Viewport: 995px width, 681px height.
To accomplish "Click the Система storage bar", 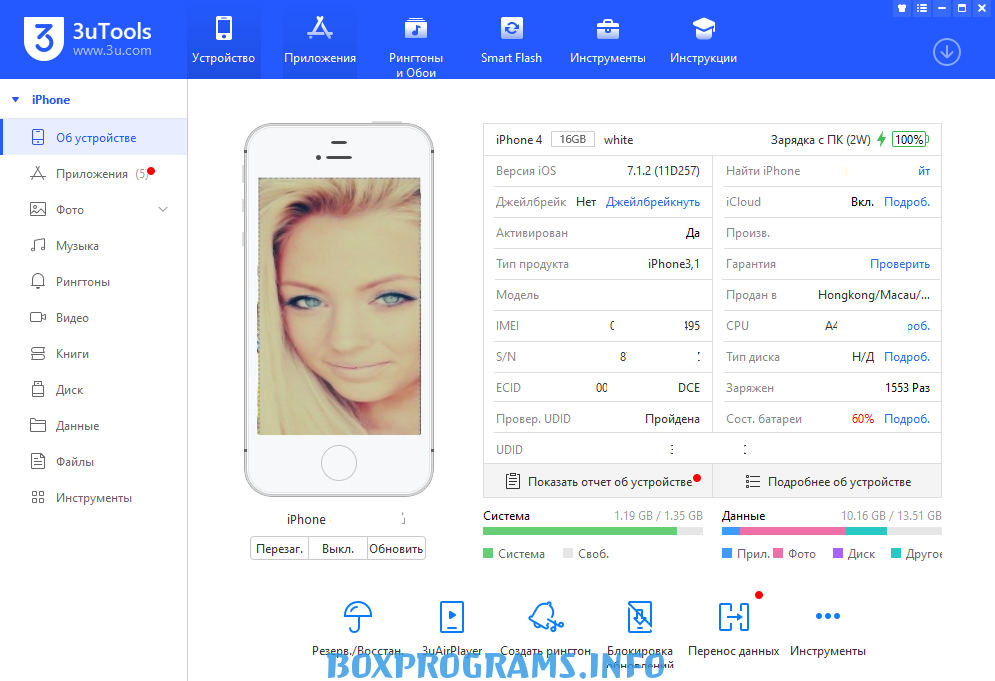I will click(x=593, y=531).
